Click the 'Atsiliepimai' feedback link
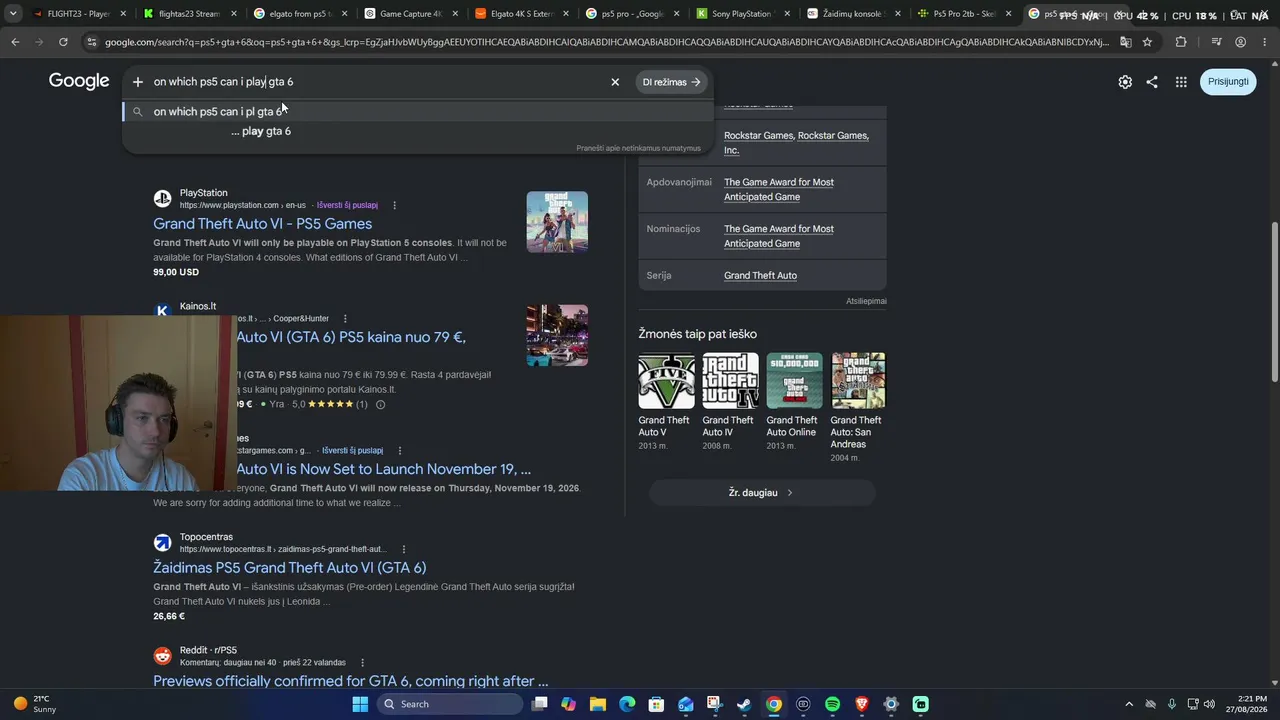 click(x=866, y=301)
